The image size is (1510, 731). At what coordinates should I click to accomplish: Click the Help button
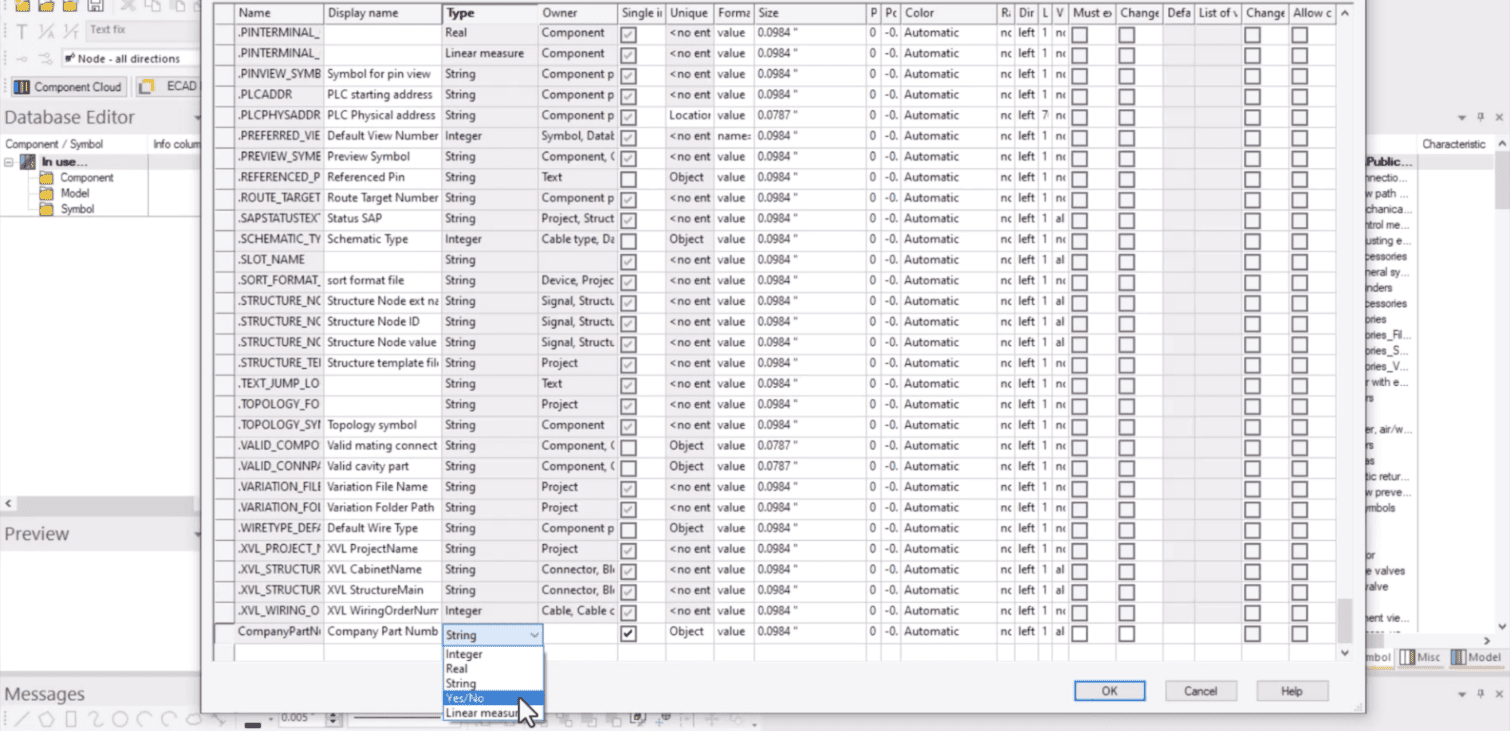1292,691
